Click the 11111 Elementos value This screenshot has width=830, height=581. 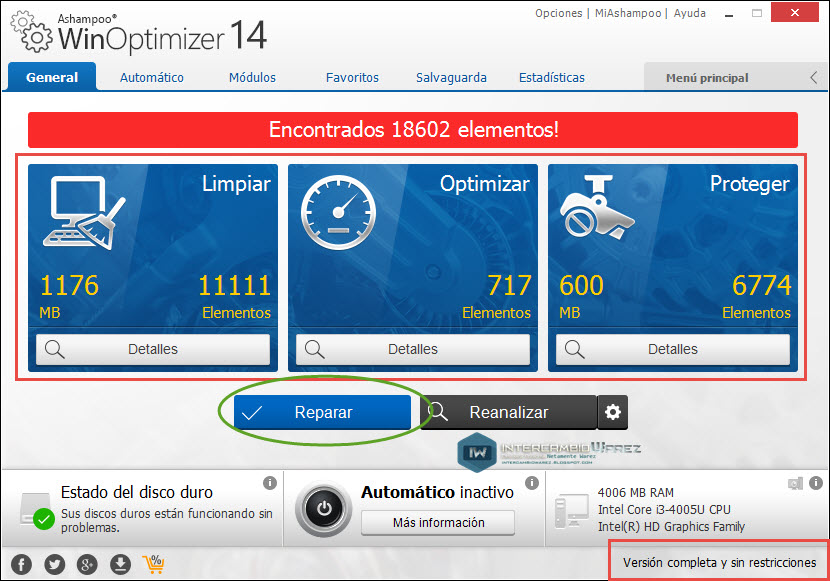(235, 296)
